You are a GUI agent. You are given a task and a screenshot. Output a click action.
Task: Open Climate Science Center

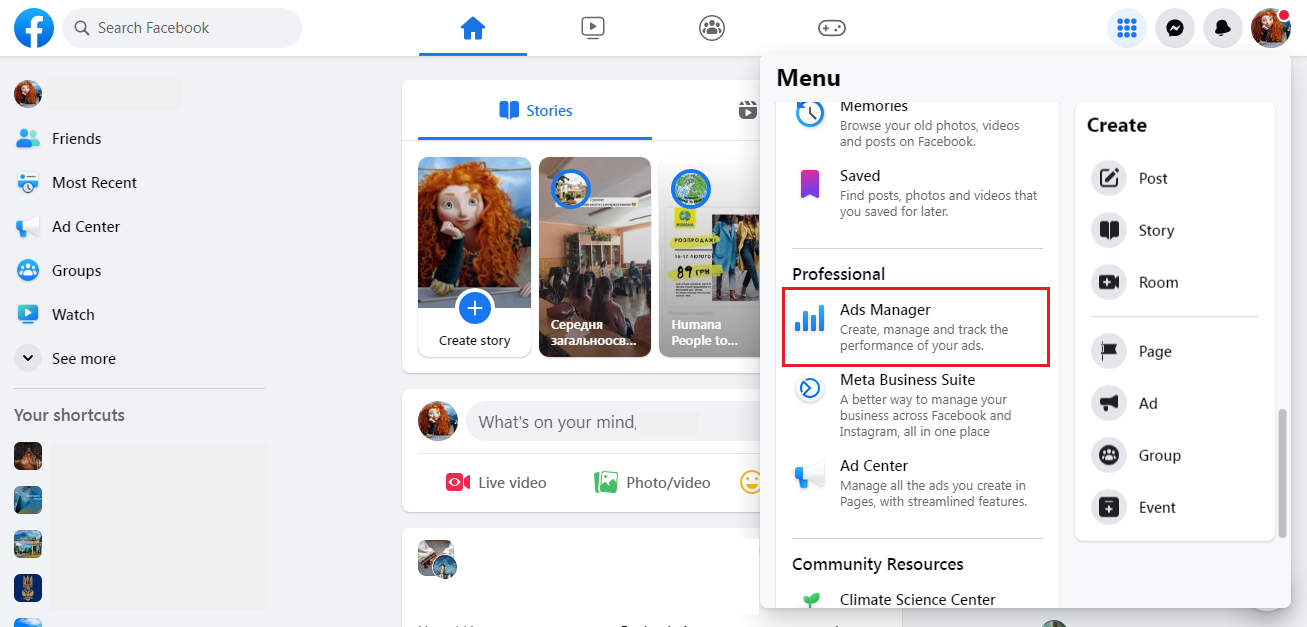(x=917, y=600)
